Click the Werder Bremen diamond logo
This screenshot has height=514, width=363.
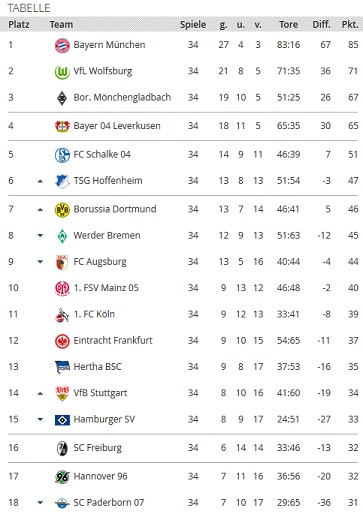click(62, 236)
